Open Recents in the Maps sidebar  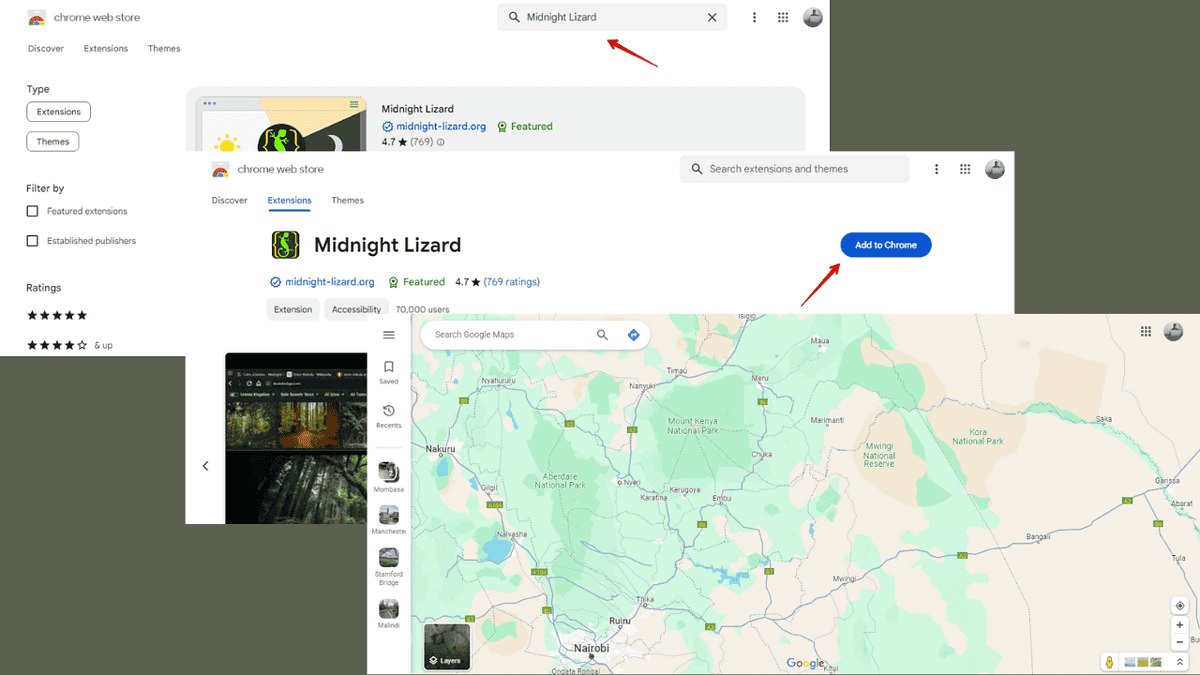click(x=389, y=415)
